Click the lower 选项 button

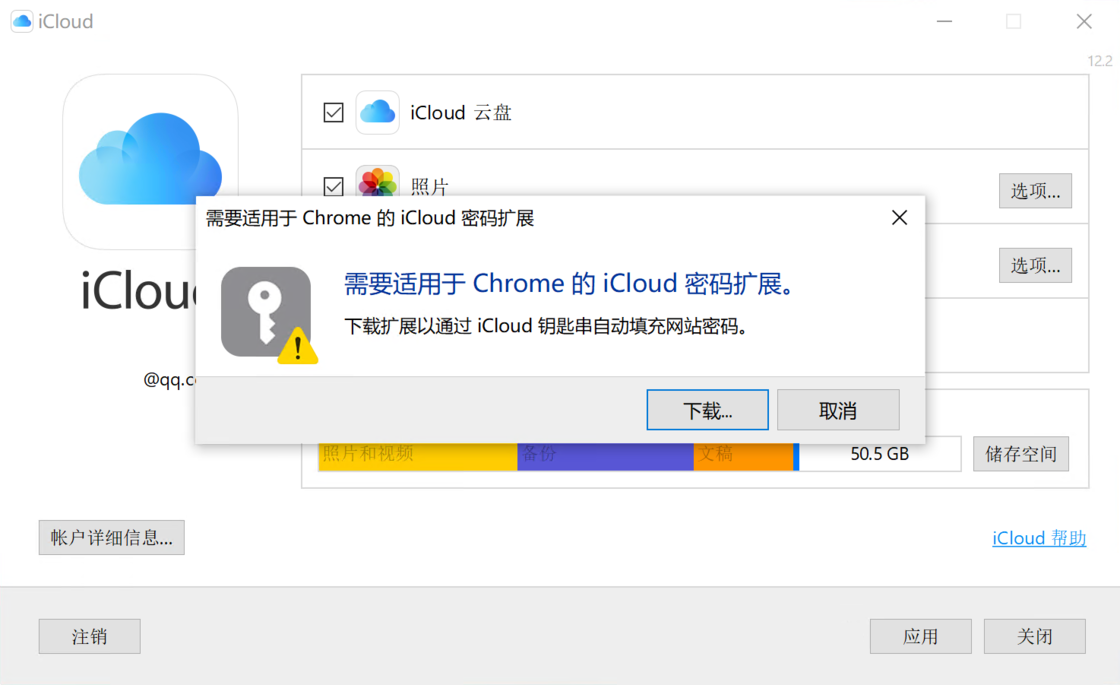1035,263
